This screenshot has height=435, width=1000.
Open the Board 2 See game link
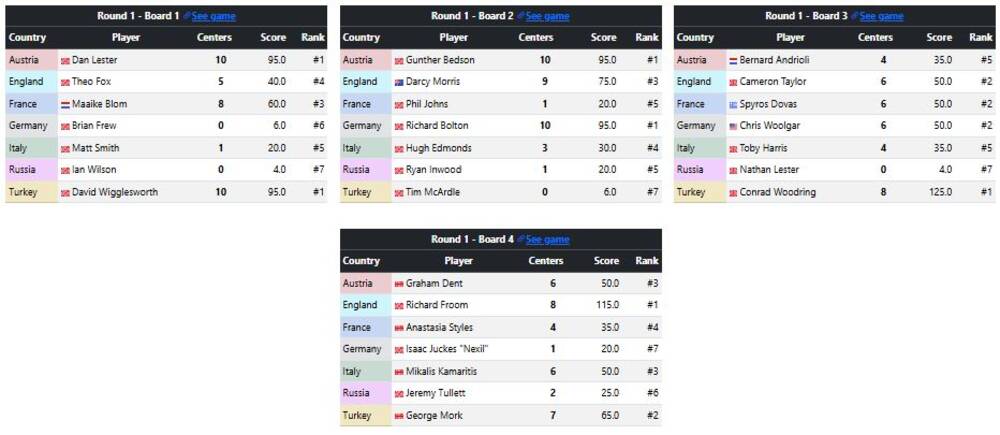[548, 16]
